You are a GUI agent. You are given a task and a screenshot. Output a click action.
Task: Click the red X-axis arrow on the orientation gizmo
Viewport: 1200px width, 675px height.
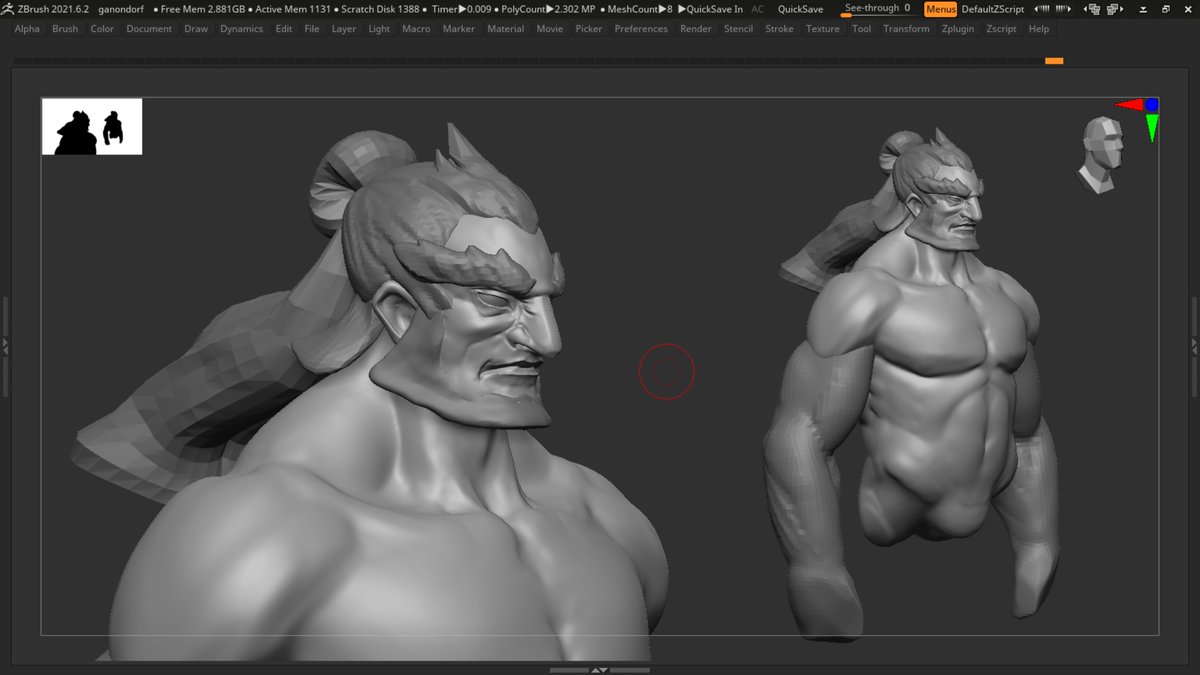pyautogui.click(x=1131, y=104)
